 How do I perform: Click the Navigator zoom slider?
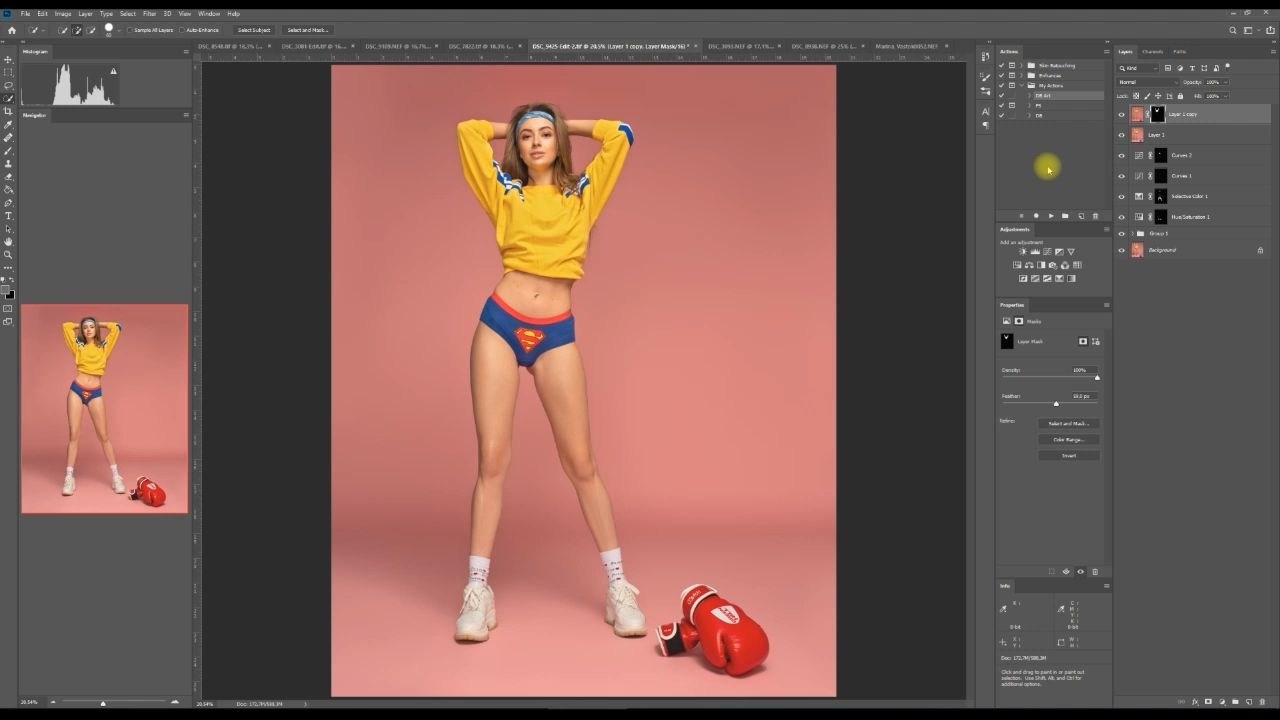coord(102,703)
